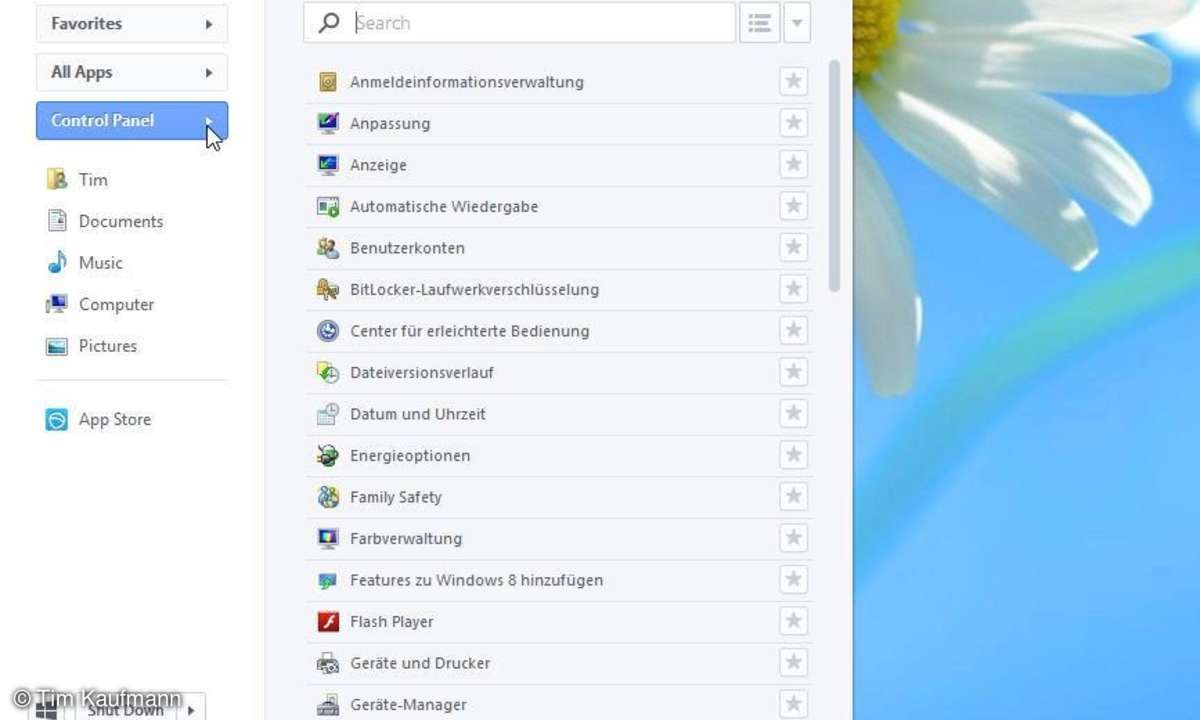Click the Anzeige display icon
Screen dimensions: 1200x720
[x=328, y=165]
